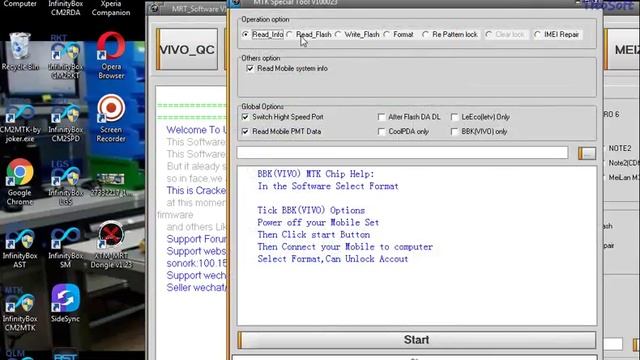The width and height of the screenshot is (640, 360).
Task: Open the InfinityBox CM2SPD shortcut
Action: [x=65, y=121]
